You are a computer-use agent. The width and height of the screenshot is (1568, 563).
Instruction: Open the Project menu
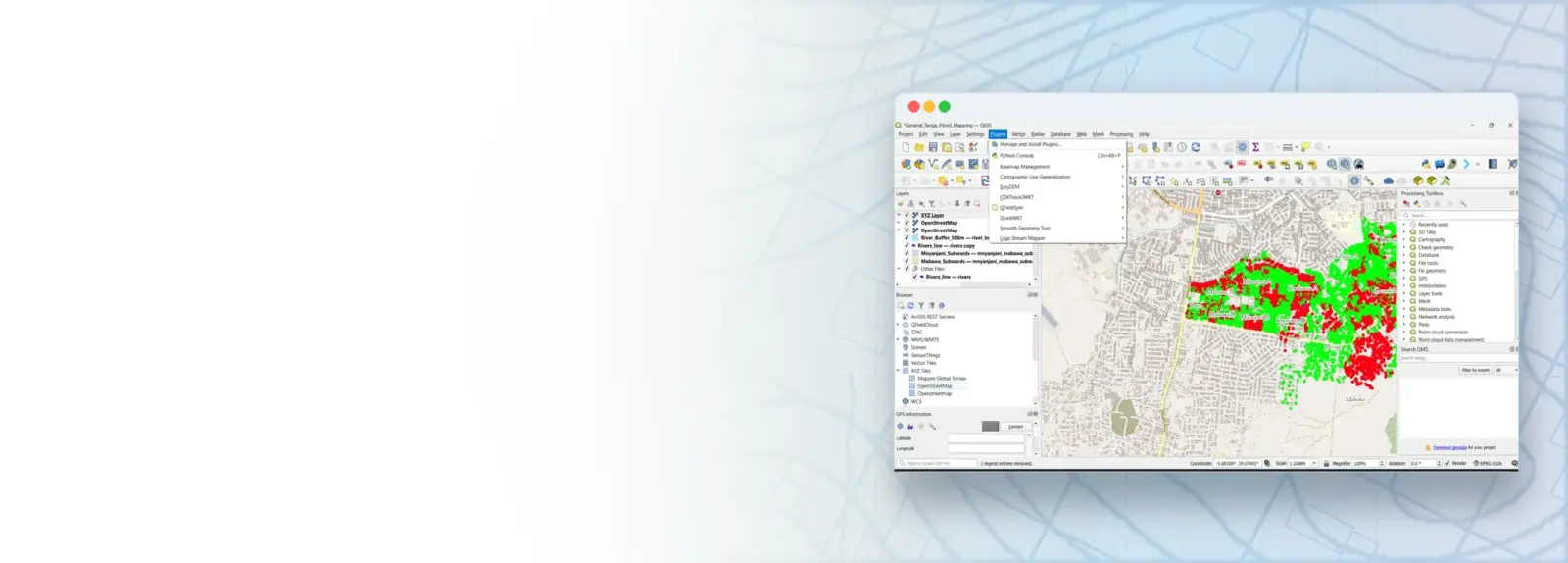pyautogui.click(x=906, y=134)
